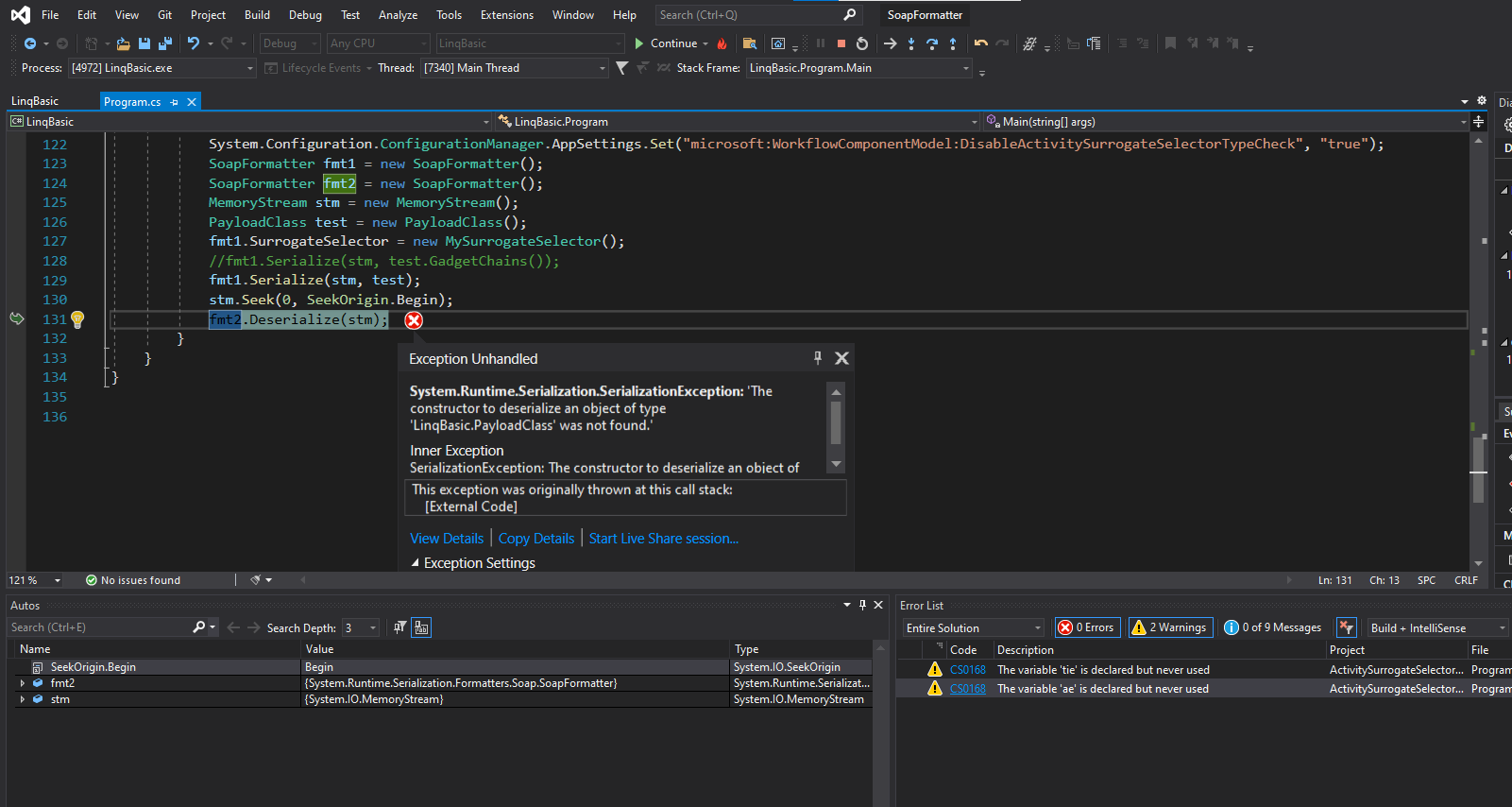Expand the fmt2 variable in Autos

(22, 683)
